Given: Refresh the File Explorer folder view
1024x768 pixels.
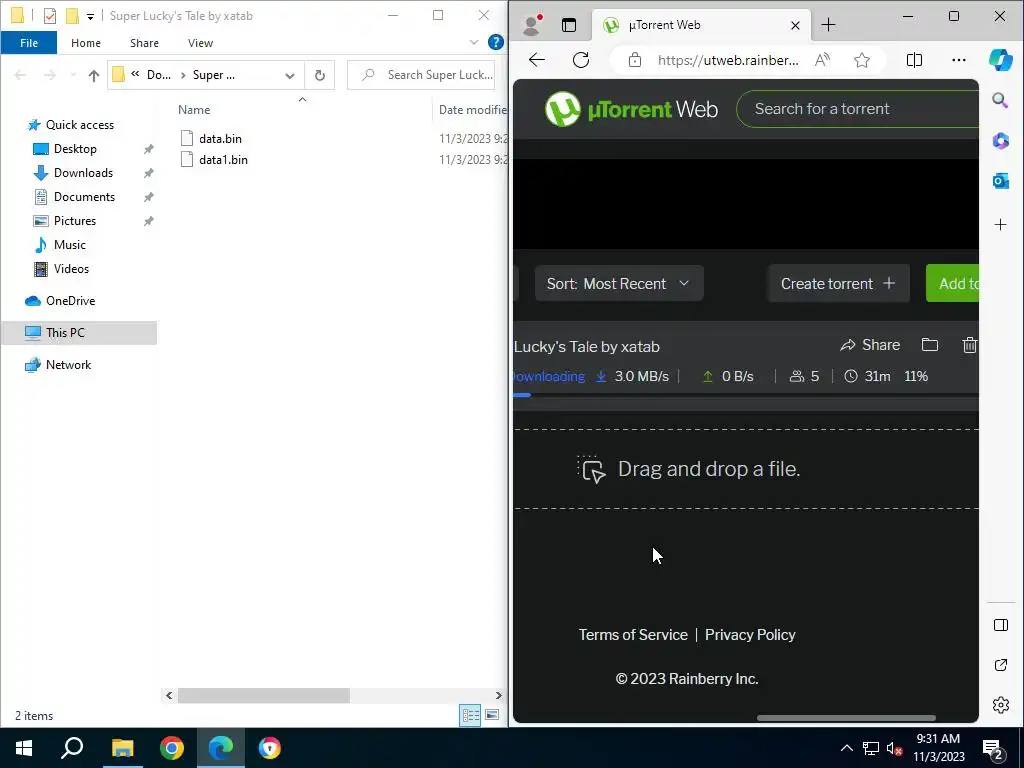Looking at the screenshot, I should 319,75.
